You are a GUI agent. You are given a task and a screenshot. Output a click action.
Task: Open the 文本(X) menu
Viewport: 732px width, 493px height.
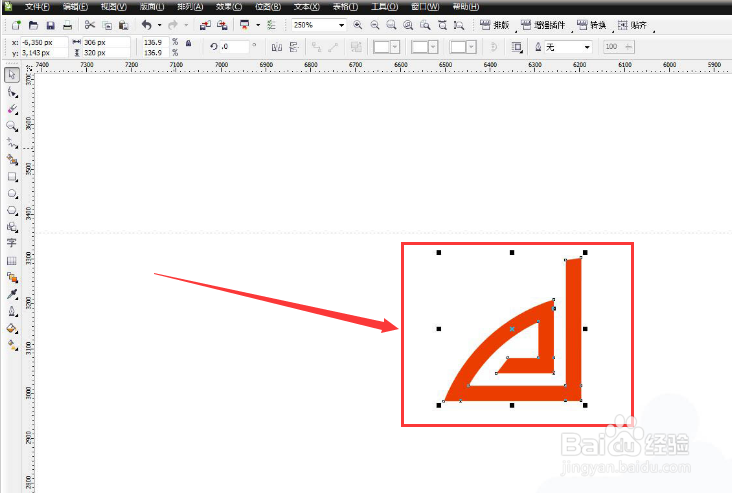(306, 7)
